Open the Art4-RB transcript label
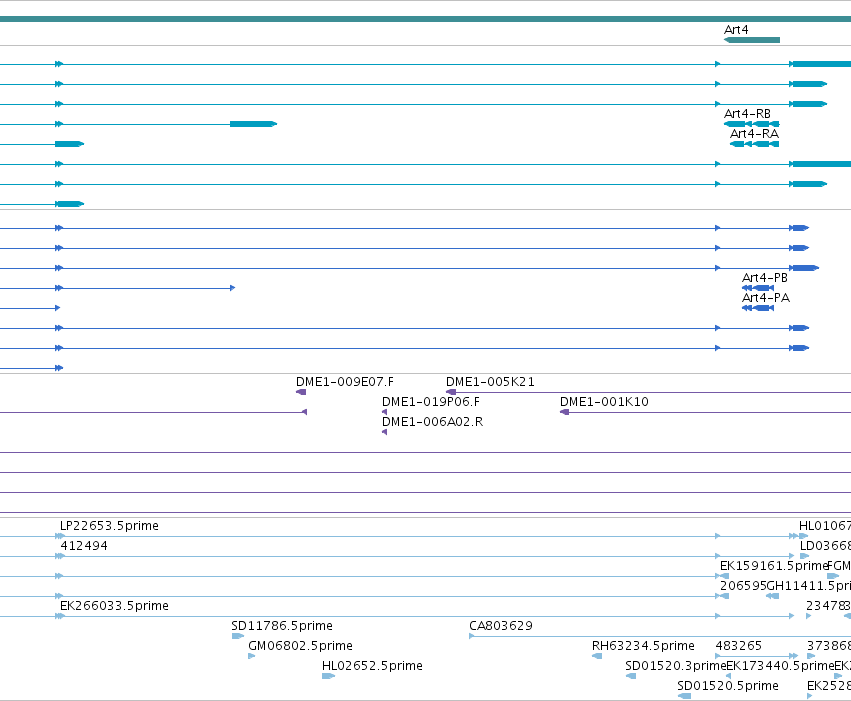 pos(747,114)
